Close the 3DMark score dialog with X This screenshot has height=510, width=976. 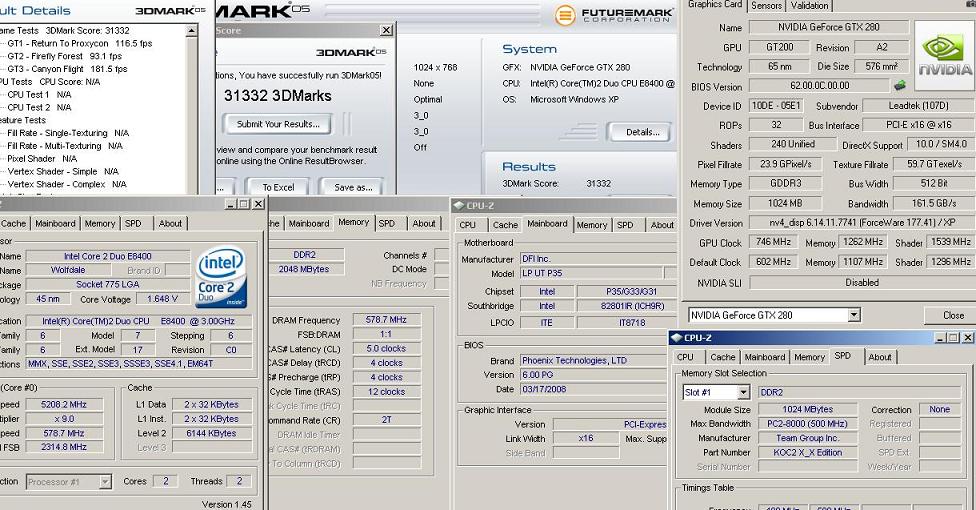(386, 30)
